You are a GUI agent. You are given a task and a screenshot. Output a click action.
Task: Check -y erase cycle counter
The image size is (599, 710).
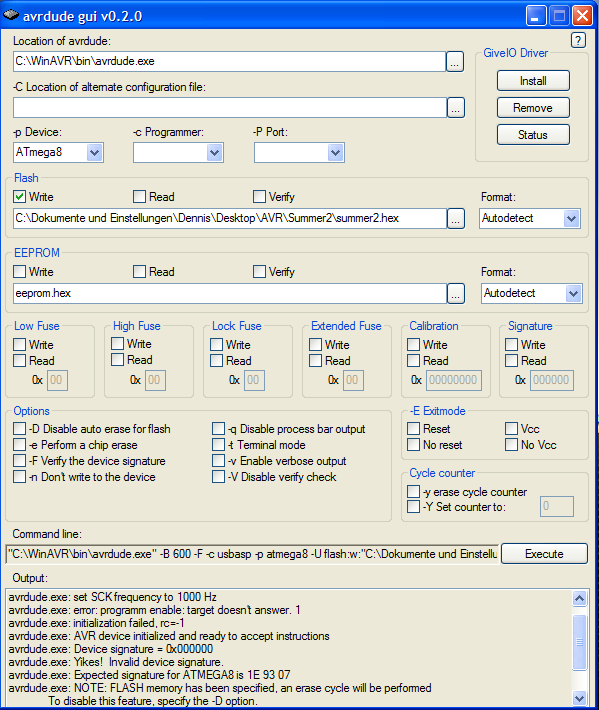pyautogui.click(x=413, y=491)
